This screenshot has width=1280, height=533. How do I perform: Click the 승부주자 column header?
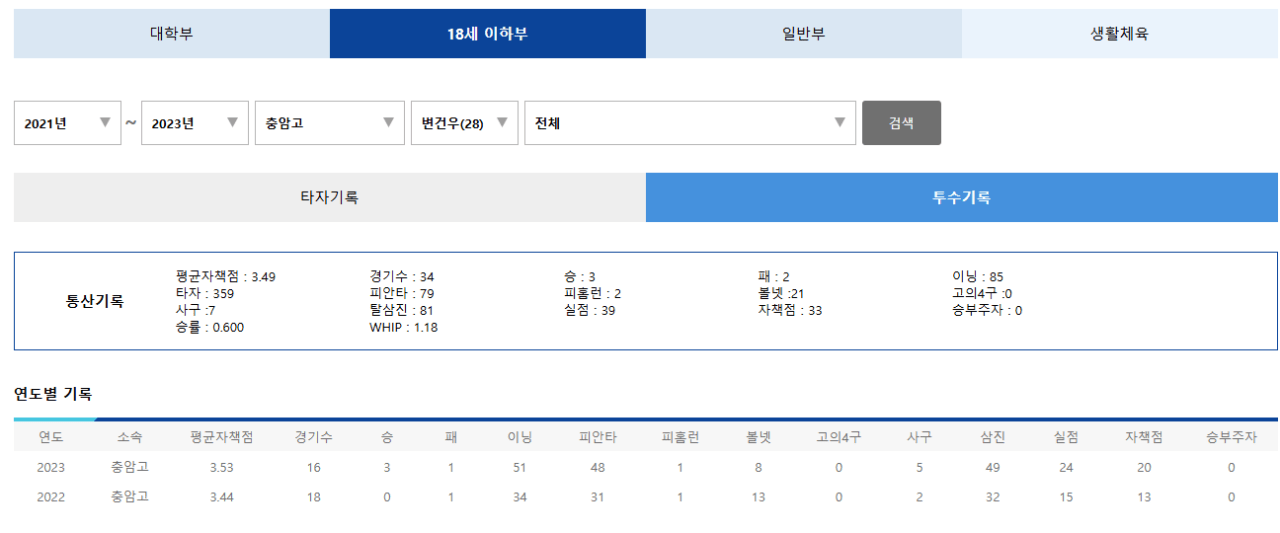pyautogui.click(x=1231, y=437)
